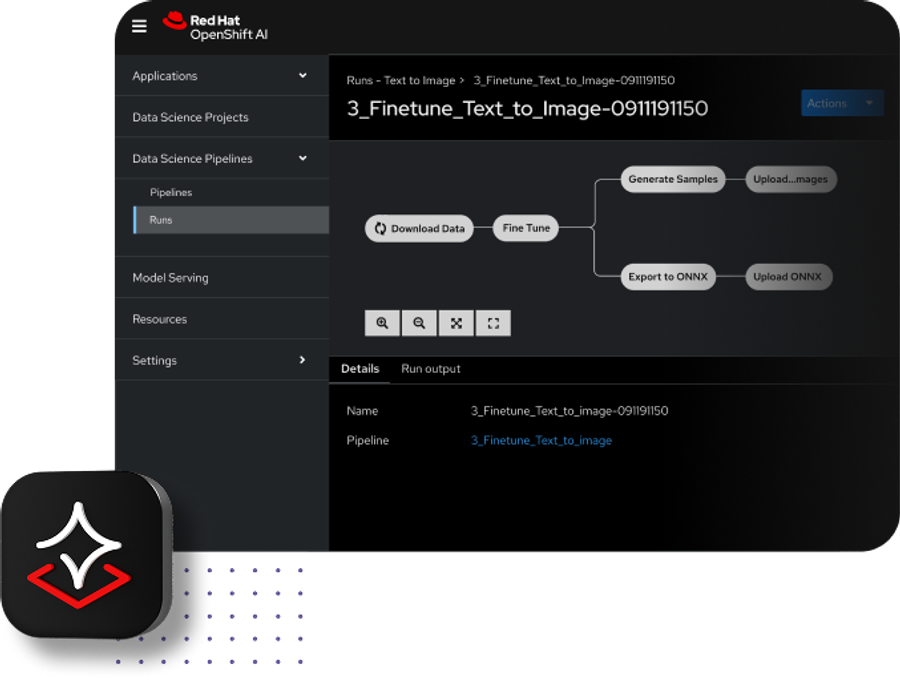Viewport: 900px width, 681px height.
Task: Open the hamburger navigation menu
Action: pos(139,27)
